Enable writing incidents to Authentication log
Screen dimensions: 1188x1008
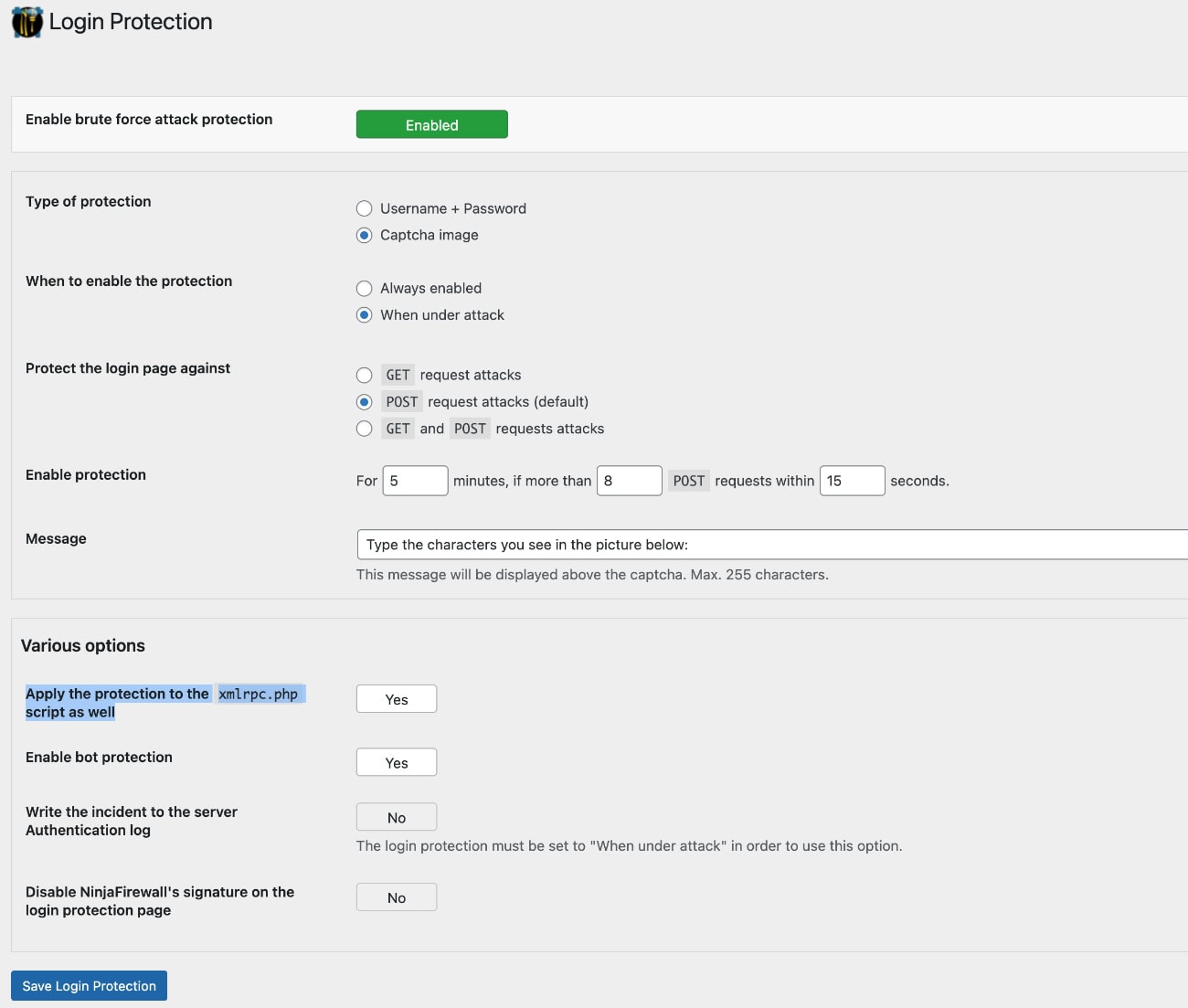[396, 816]
